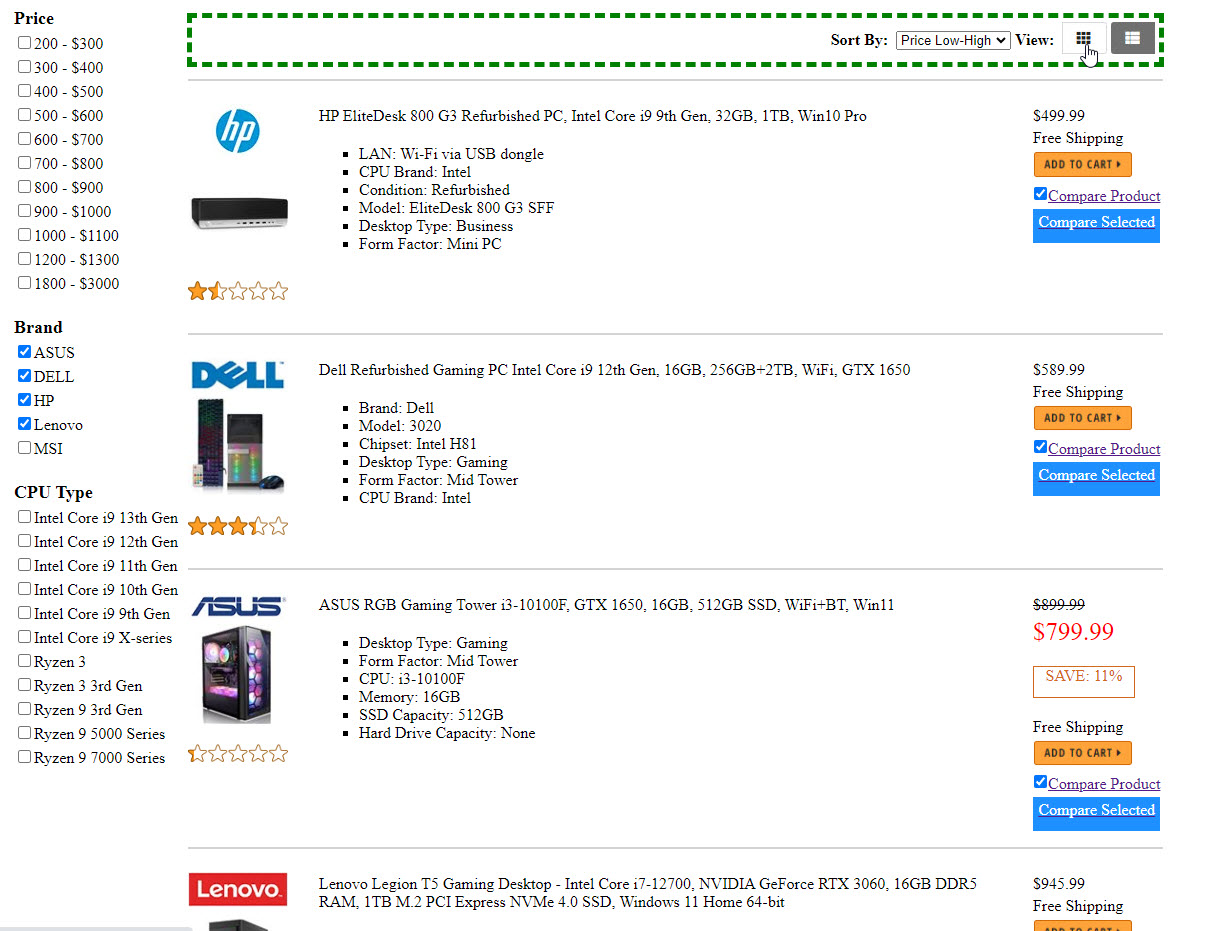Open Compare Product link for ASUS tower
The image size is (1208, 931).
[x=1104, y=784]
